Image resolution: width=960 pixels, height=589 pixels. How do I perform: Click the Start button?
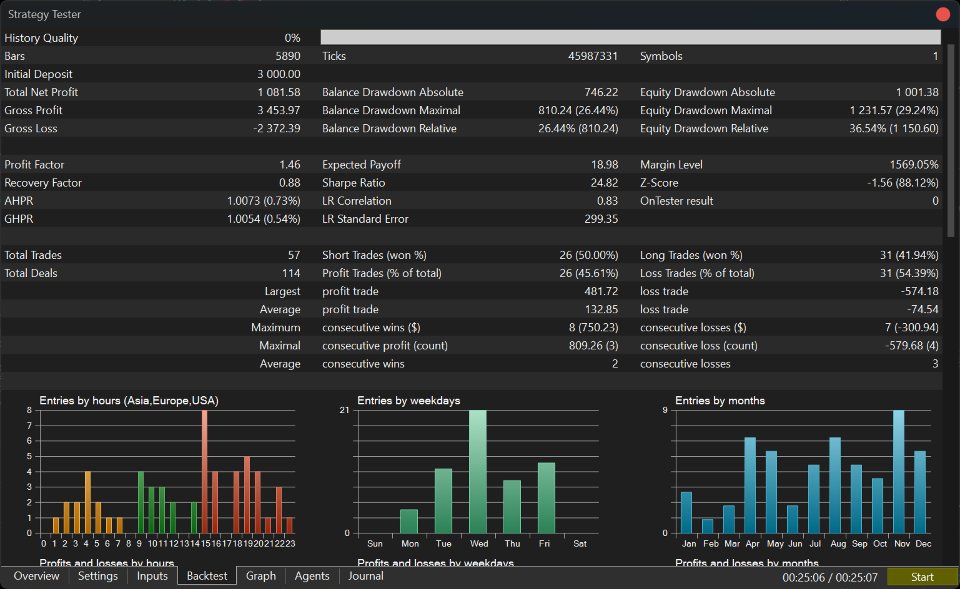pyautogui.click(x=921, y=577)
